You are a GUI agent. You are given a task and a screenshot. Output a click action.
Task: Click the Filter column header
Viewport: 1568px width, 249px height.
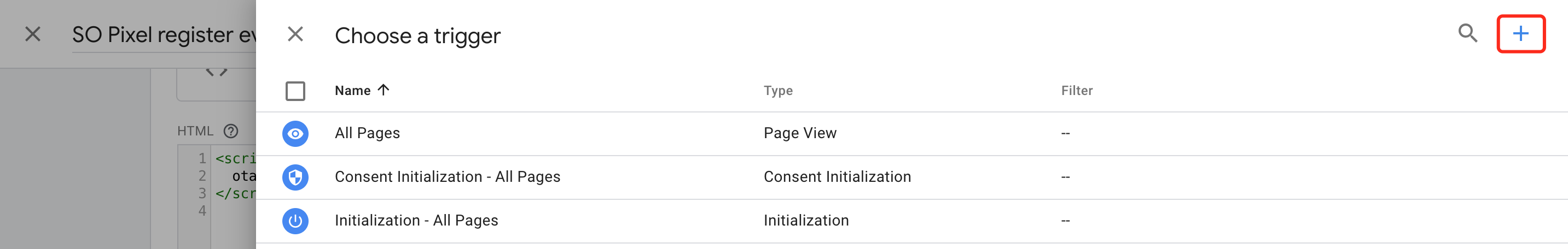coord(1077,91)
